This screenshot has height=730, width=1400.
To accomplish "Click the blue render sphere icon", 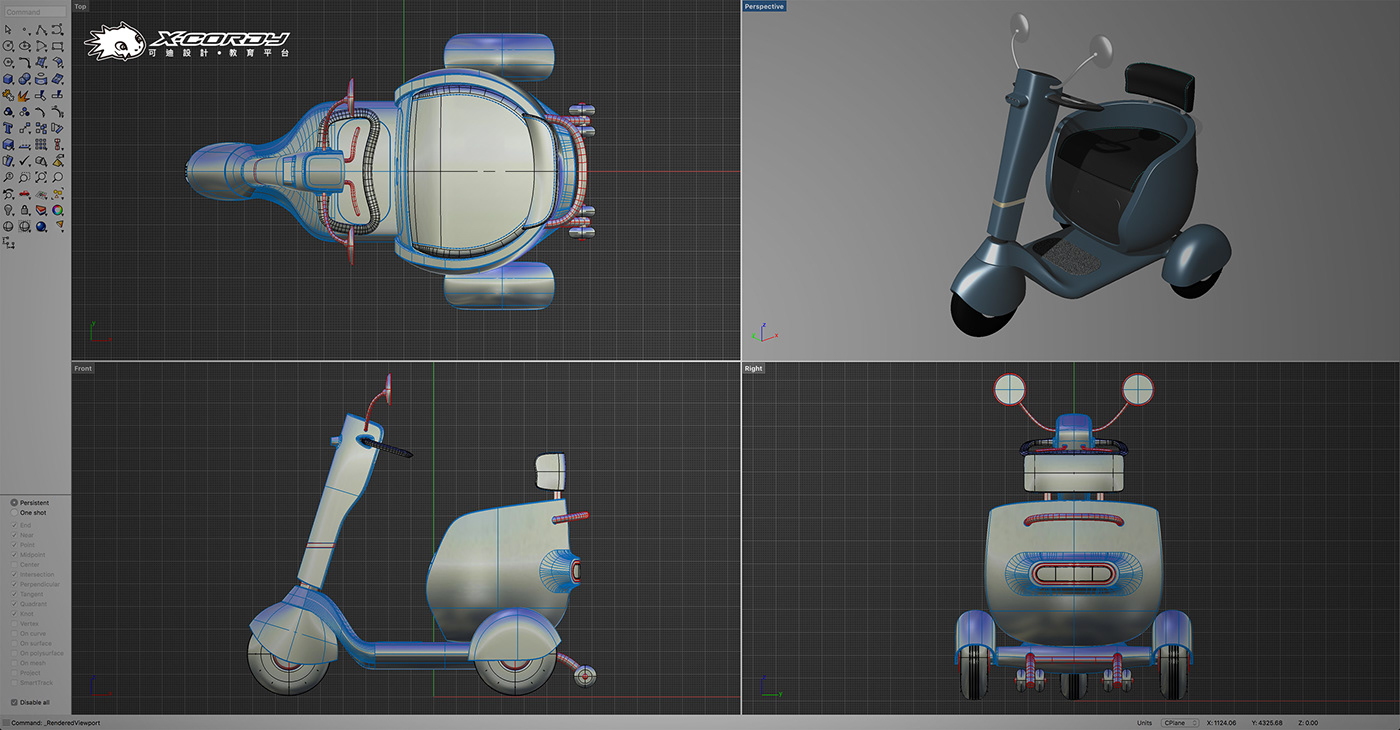I will coord(41,226).
